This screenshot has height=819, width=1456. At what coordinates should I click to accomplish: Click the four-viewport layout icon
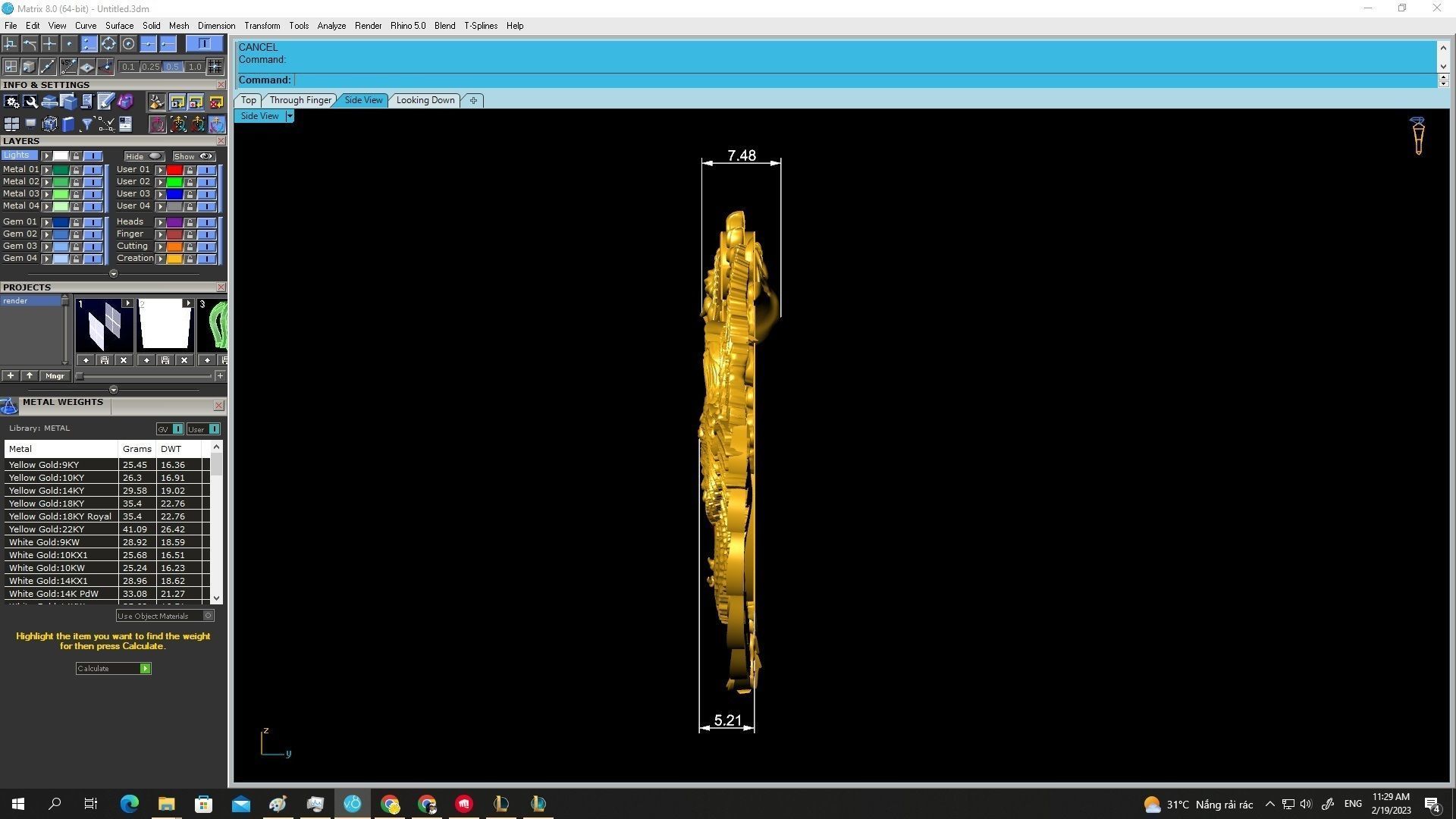pyautogui.click(x=11, y=124)
